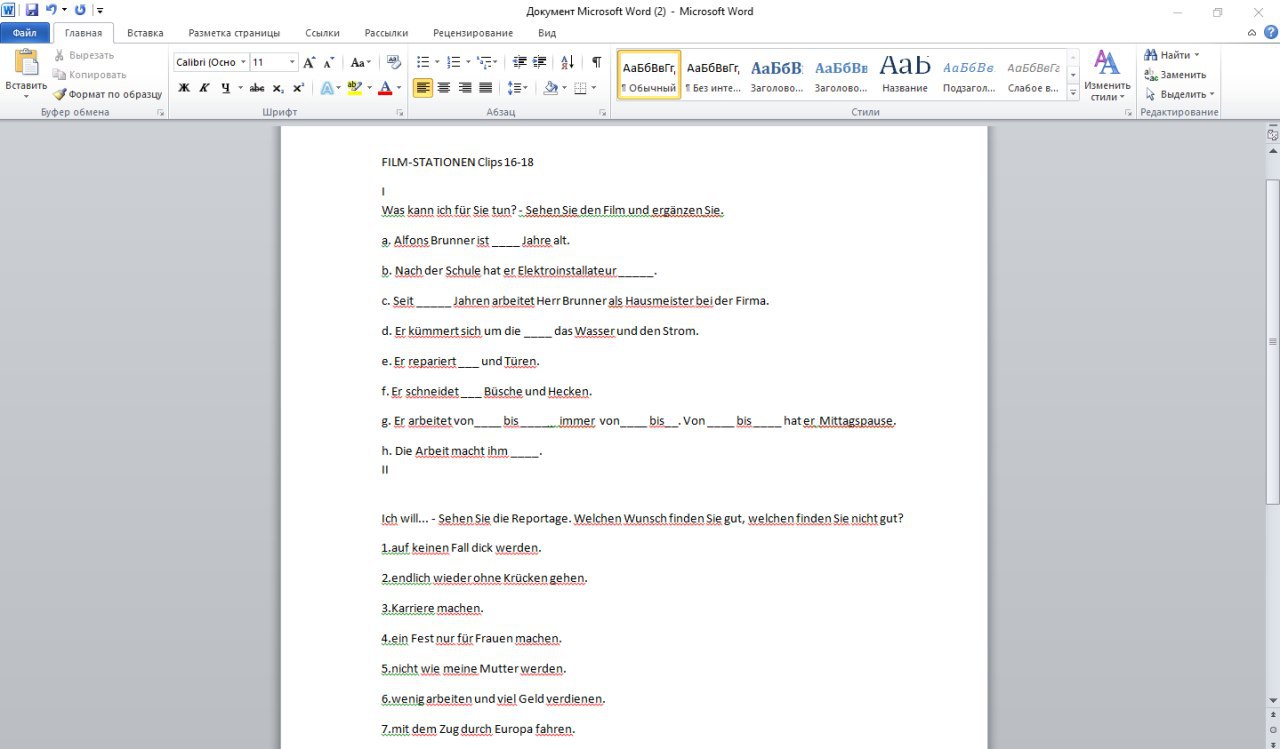Click the Subscript icon
The width and height of the screenshot is (1280, 749).
tap(278, 88)
